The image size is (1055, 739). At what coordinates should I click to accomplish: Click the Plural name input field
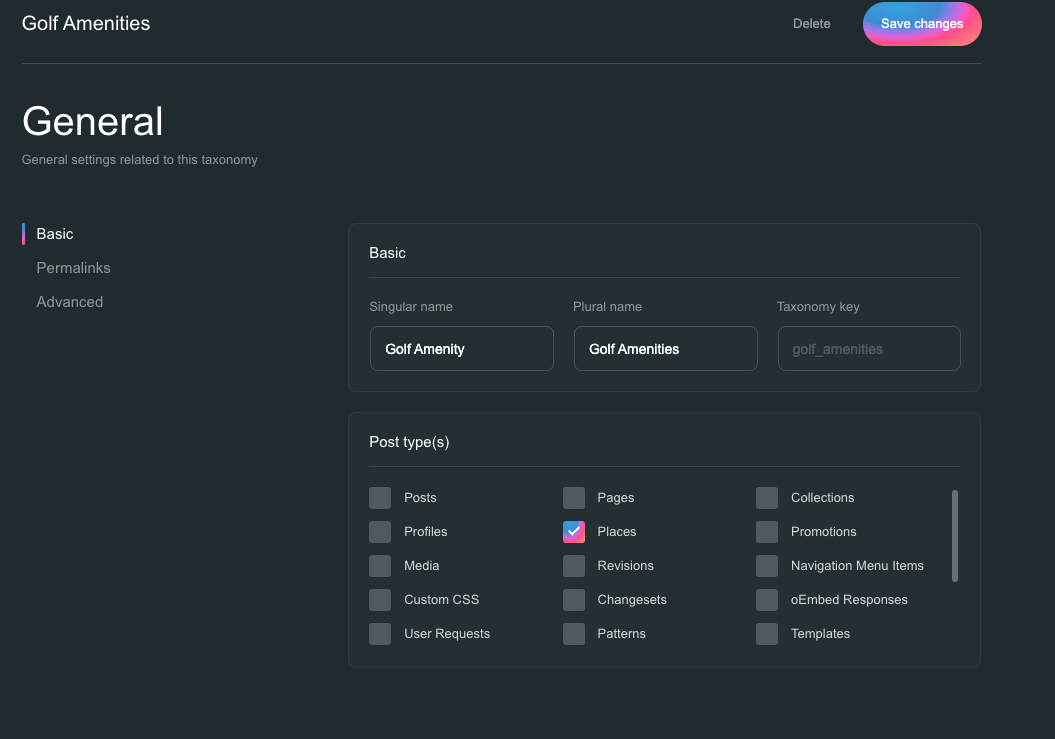pyautogui.click(x=665, y=349)
